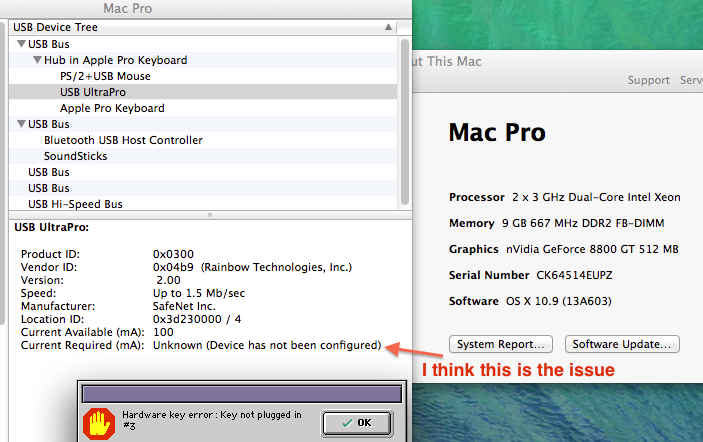703x442 pixels.
Task: Click Version value 2.00
Action: coord(169,280)
